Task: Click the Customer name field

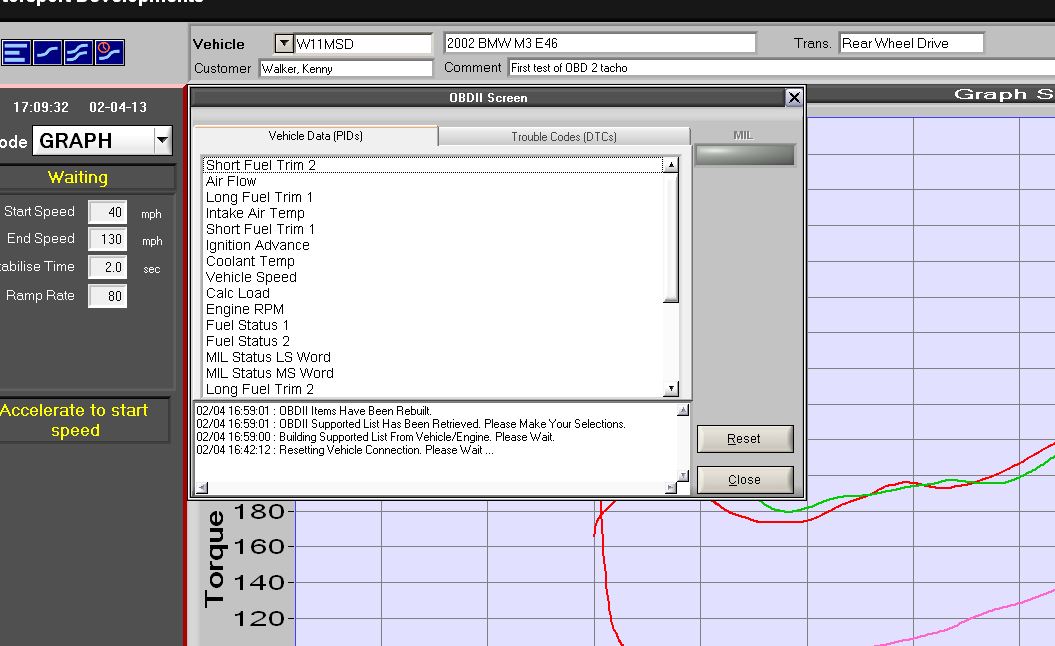Action: (345, 69)
